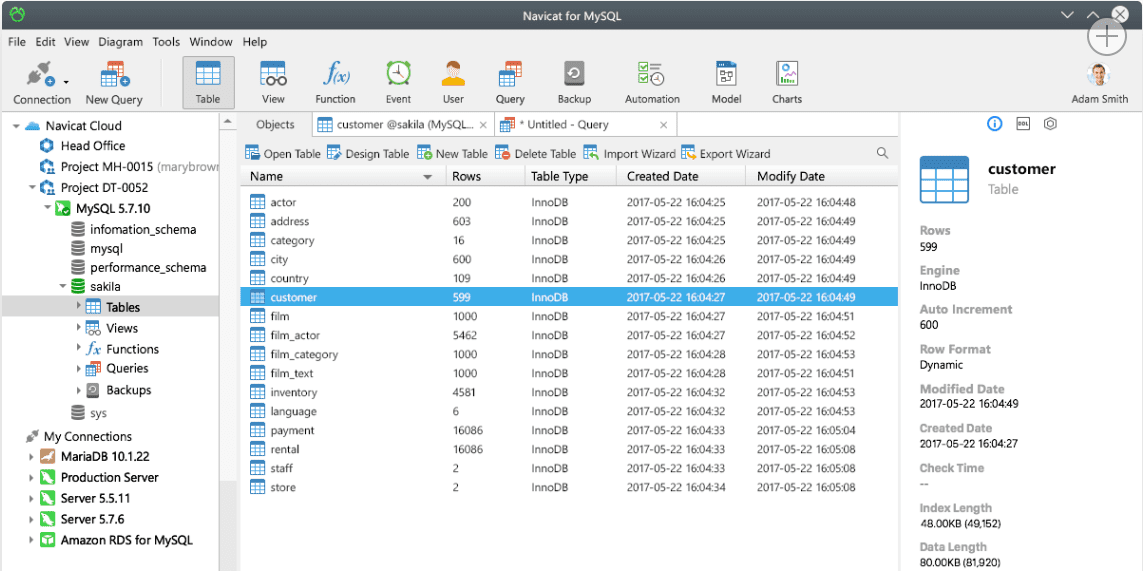Open the File menu
Viewport: 1143px width, 571px height.
coord(17,42)
